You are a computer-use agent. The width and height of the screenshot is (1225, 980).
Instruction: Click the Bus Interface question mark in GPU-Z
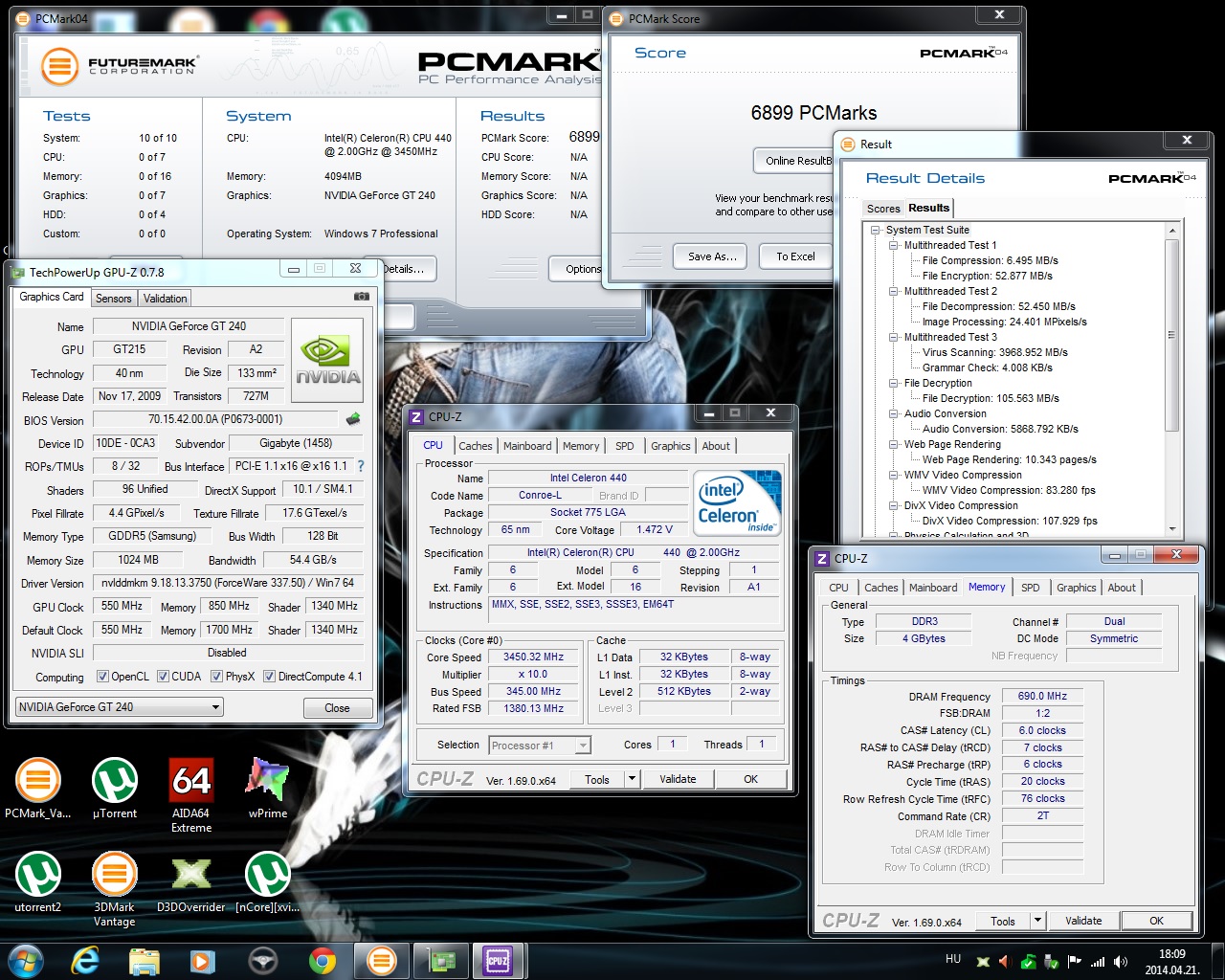click(361, 466)
